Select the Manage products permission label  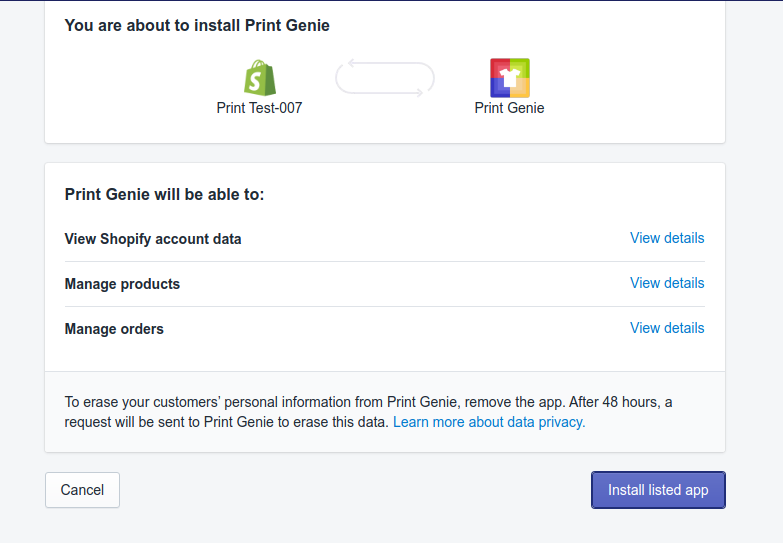tap(122, 284)
